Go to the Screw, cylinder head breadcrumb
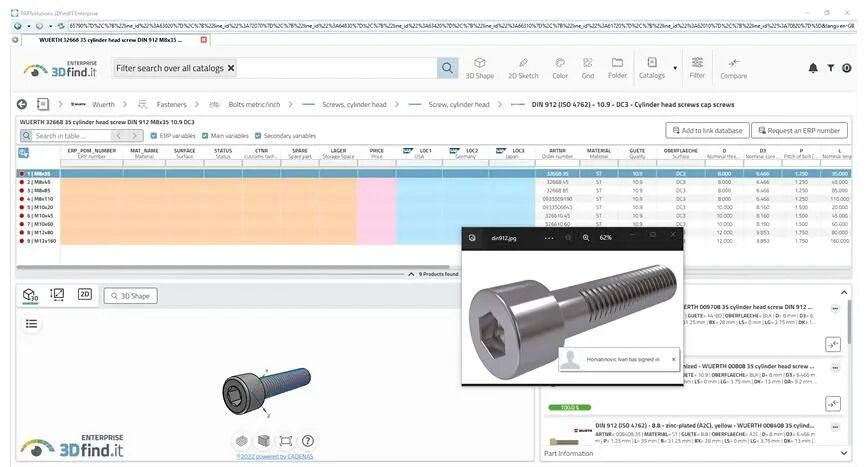 click(459, 104)
